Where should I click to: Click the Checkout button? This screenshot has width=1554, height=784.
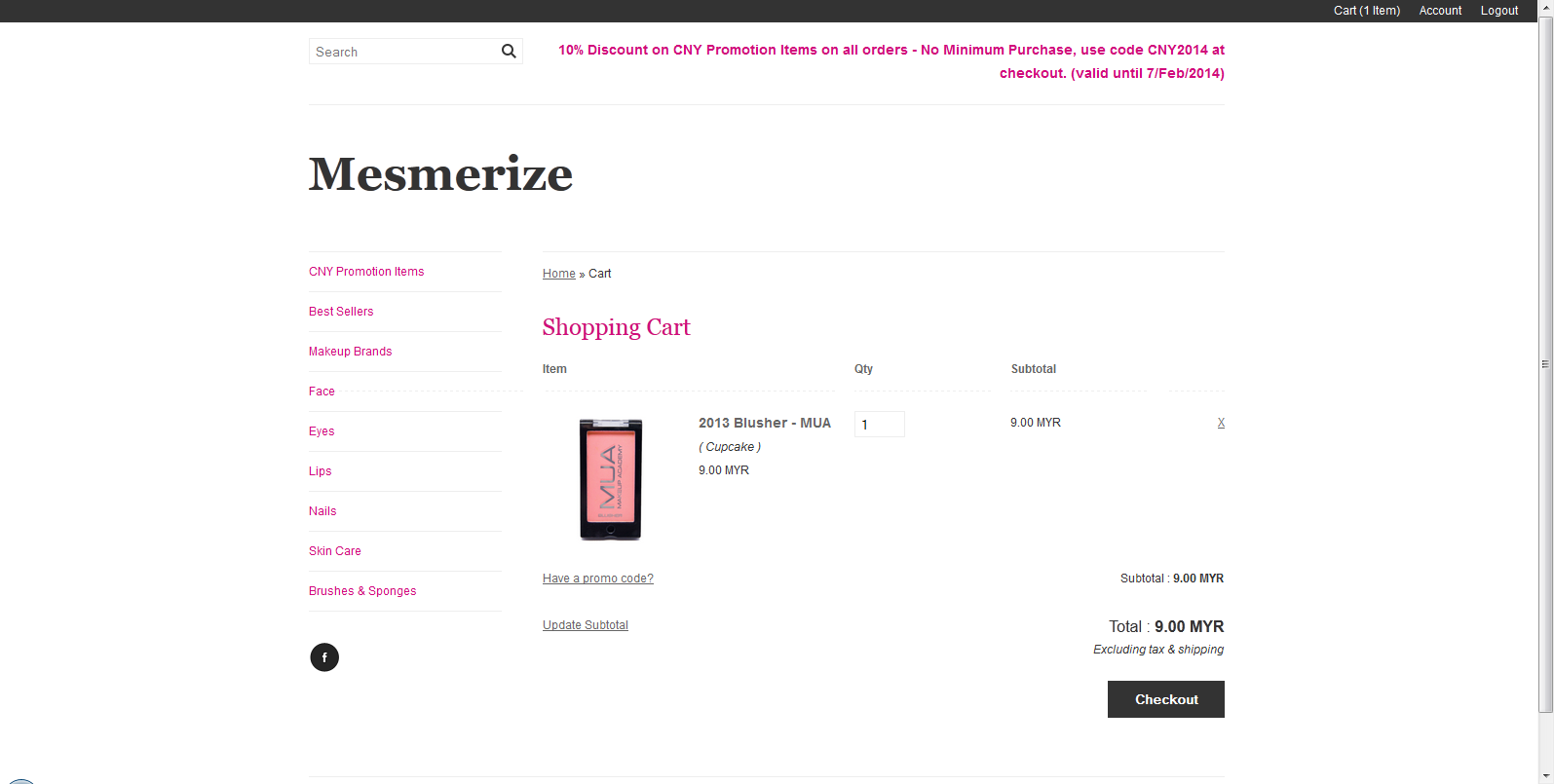point(1166,699)
